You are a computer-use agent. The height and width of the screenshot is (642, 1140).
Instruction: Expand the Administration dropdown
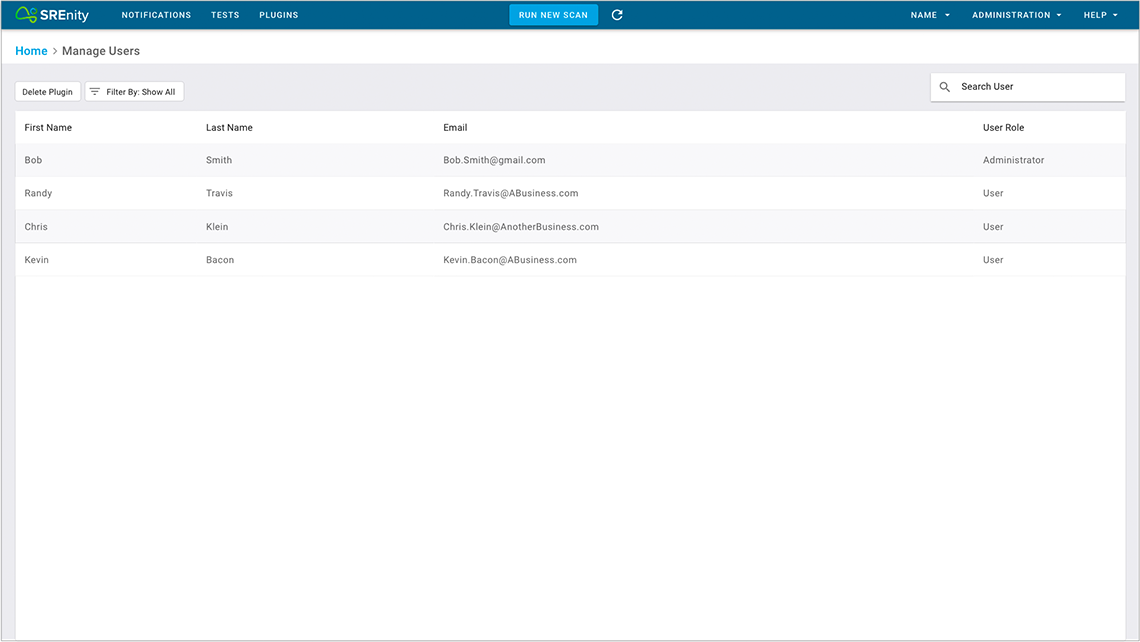point(1016,15)
